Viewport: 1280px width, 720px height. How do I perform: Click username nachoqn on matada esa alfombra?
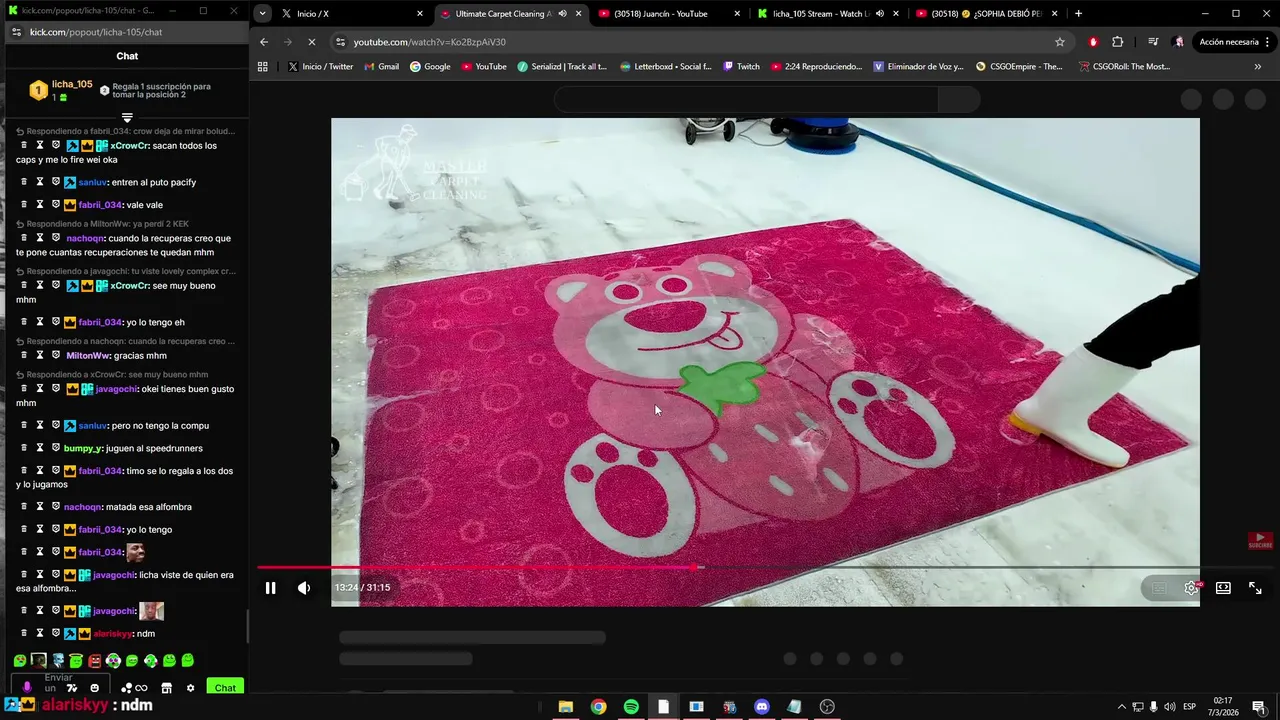84,507
